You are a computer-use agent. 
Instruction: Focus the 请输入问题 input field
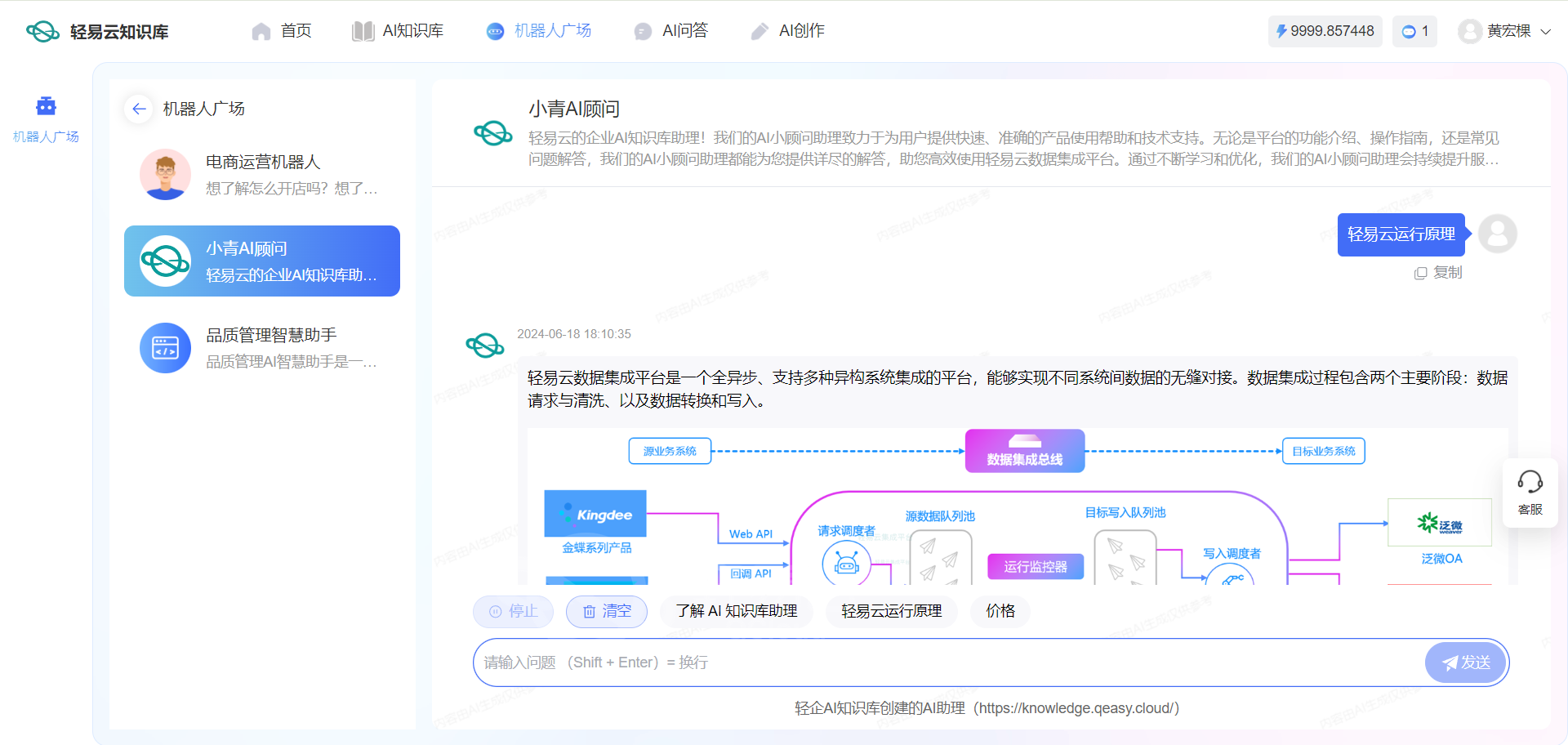point(947,662)
